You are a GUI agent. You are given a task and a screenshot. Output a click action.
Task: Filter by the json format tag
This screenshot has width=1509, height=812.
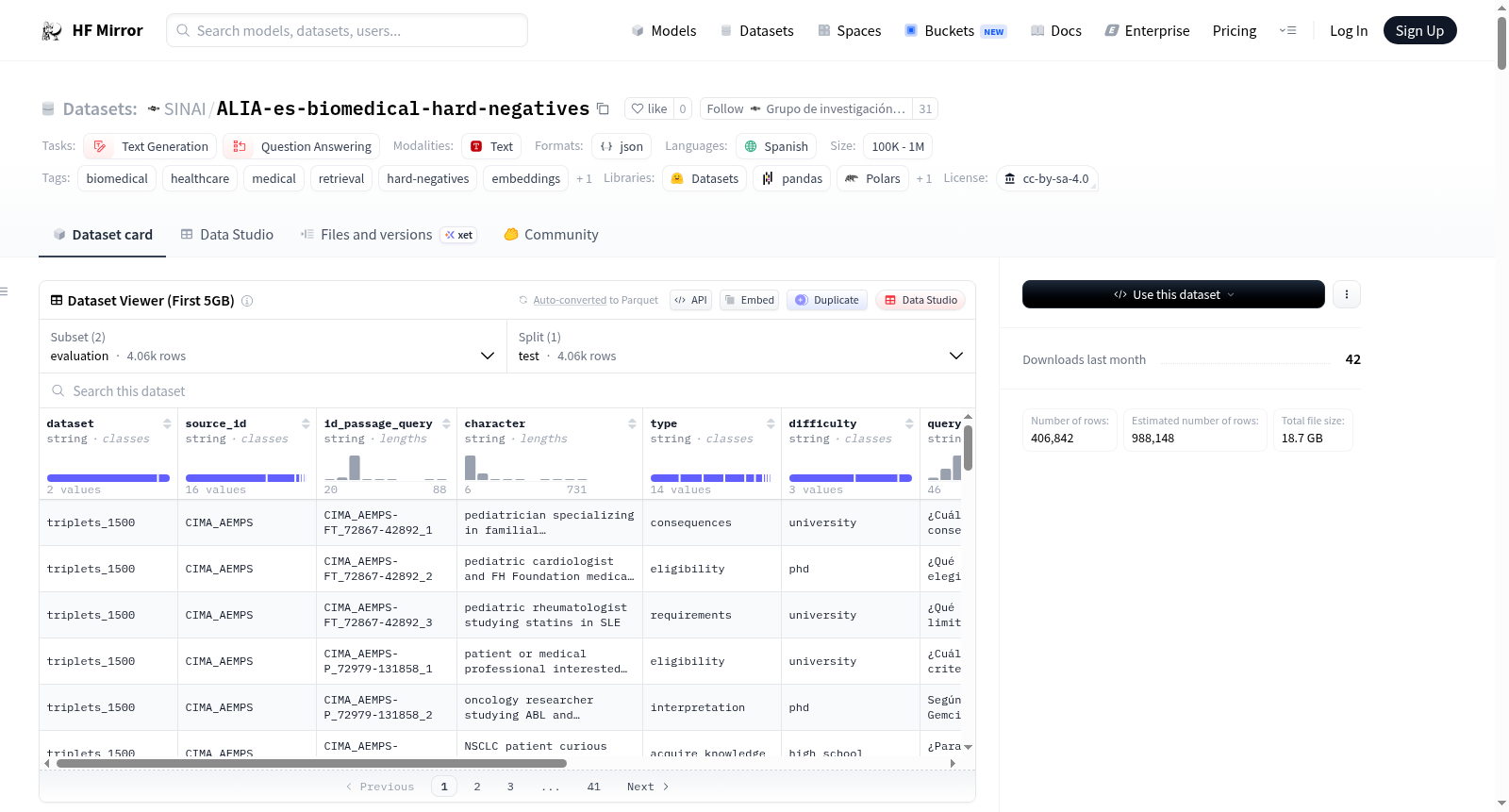pos(622,146)
